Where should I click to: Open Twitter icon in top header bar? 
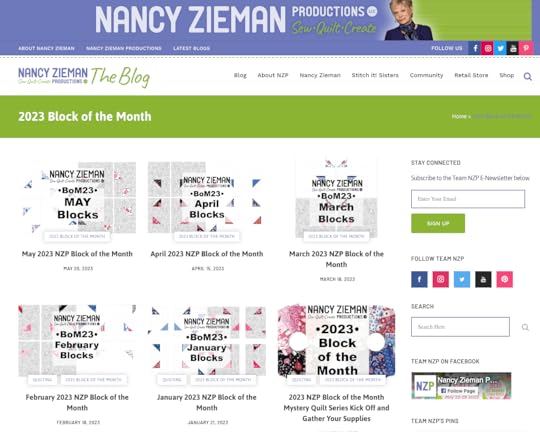point(500,48)
